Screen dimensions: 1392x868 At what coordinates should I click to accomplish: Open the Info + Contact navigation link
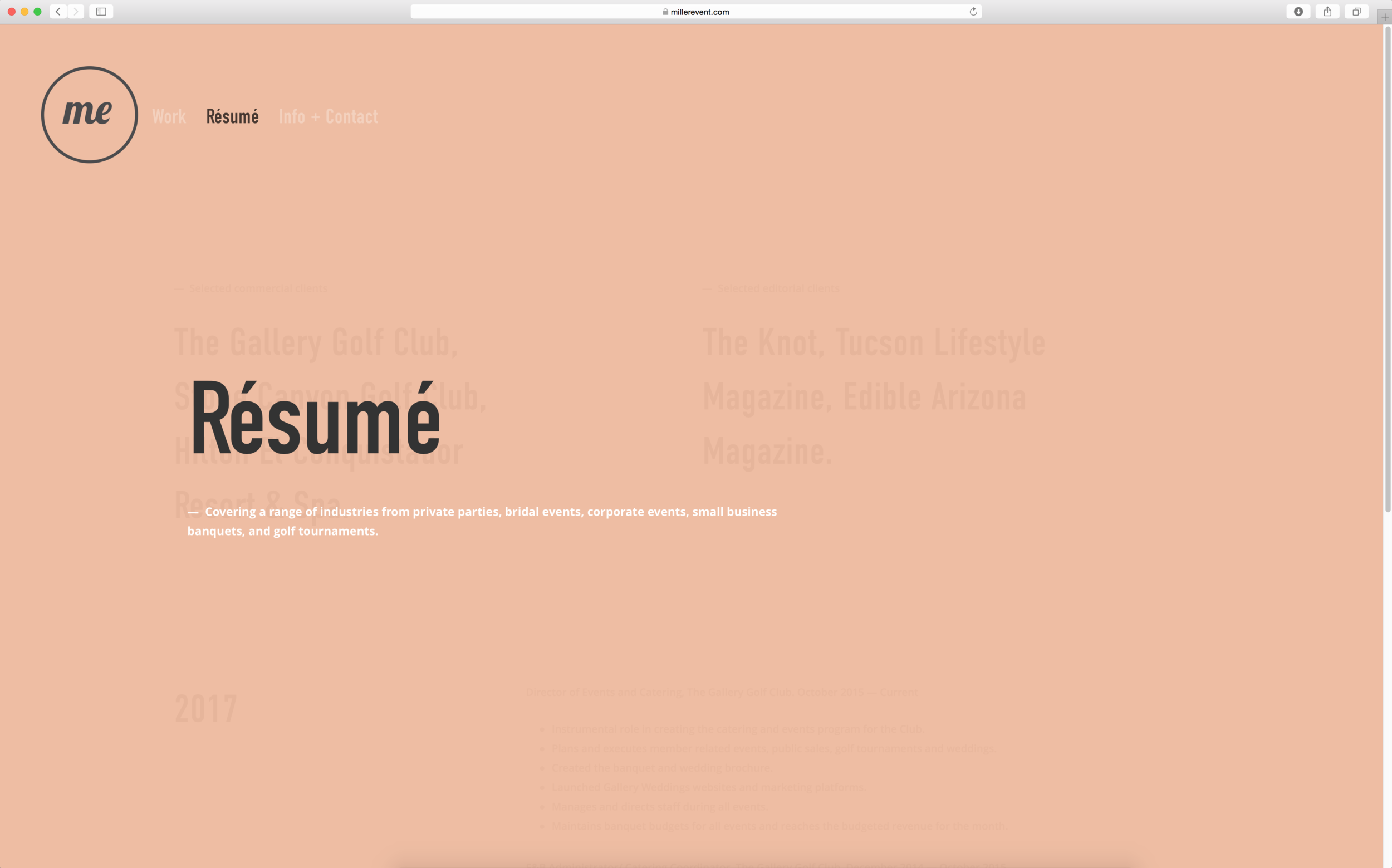point(329,116)
